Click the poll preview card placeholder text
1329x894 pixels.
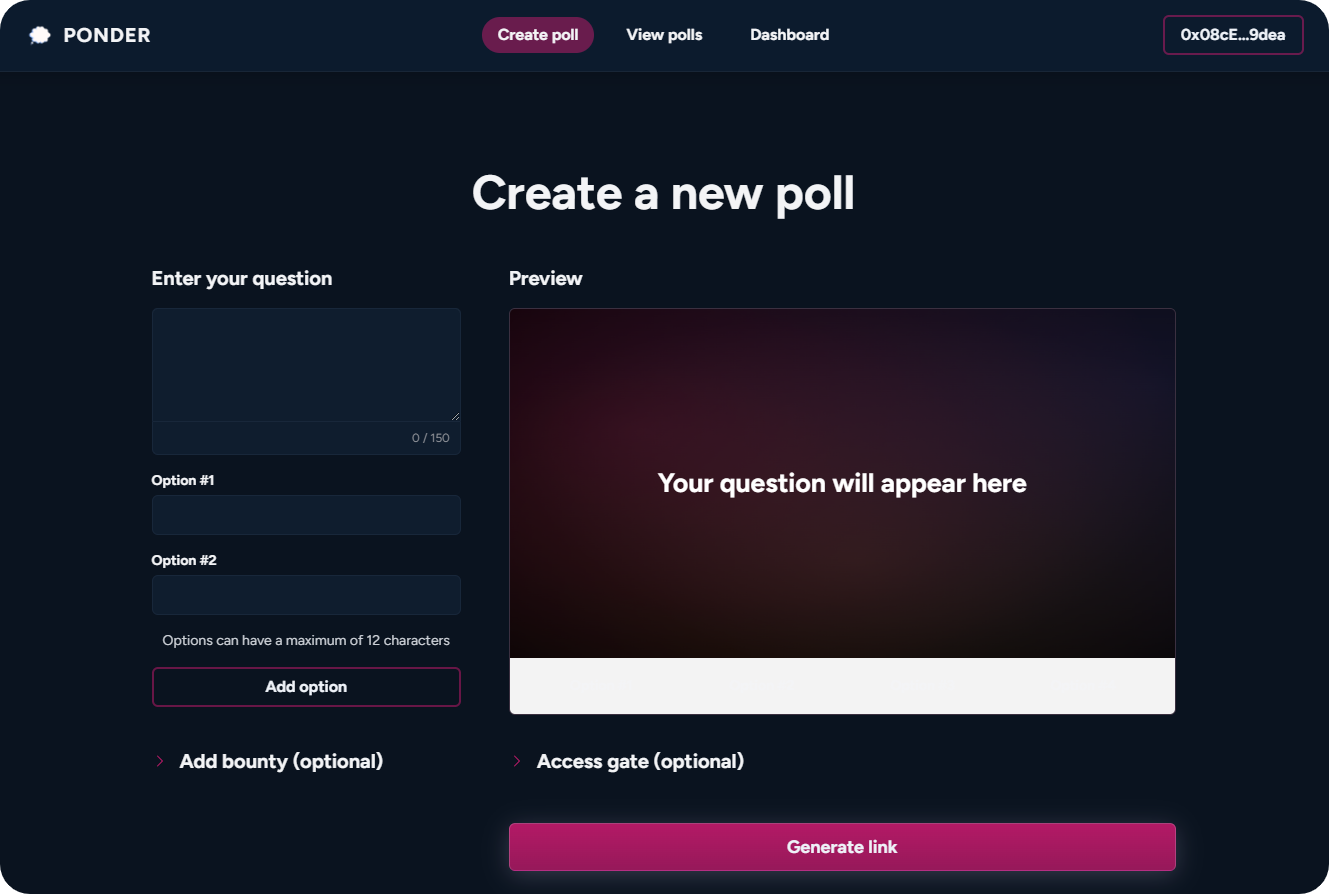pos(842,484)
